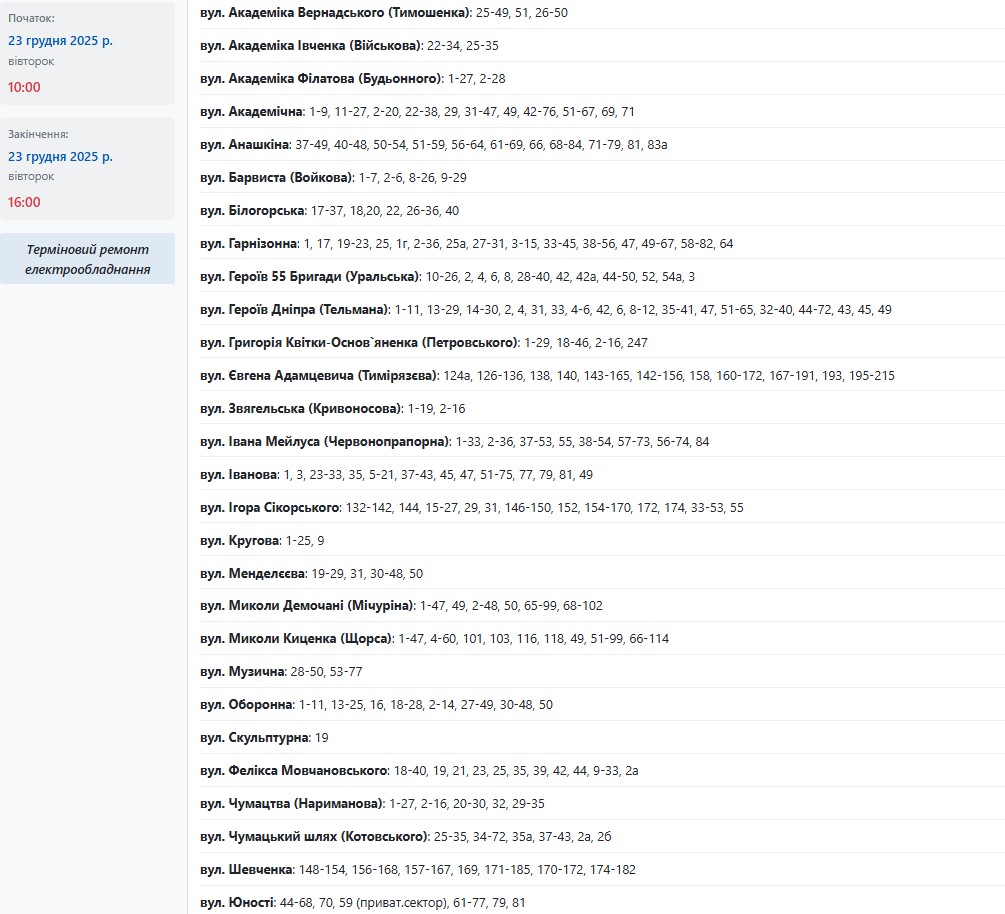Click the вул. Юності entry

[x=236, y=903]
